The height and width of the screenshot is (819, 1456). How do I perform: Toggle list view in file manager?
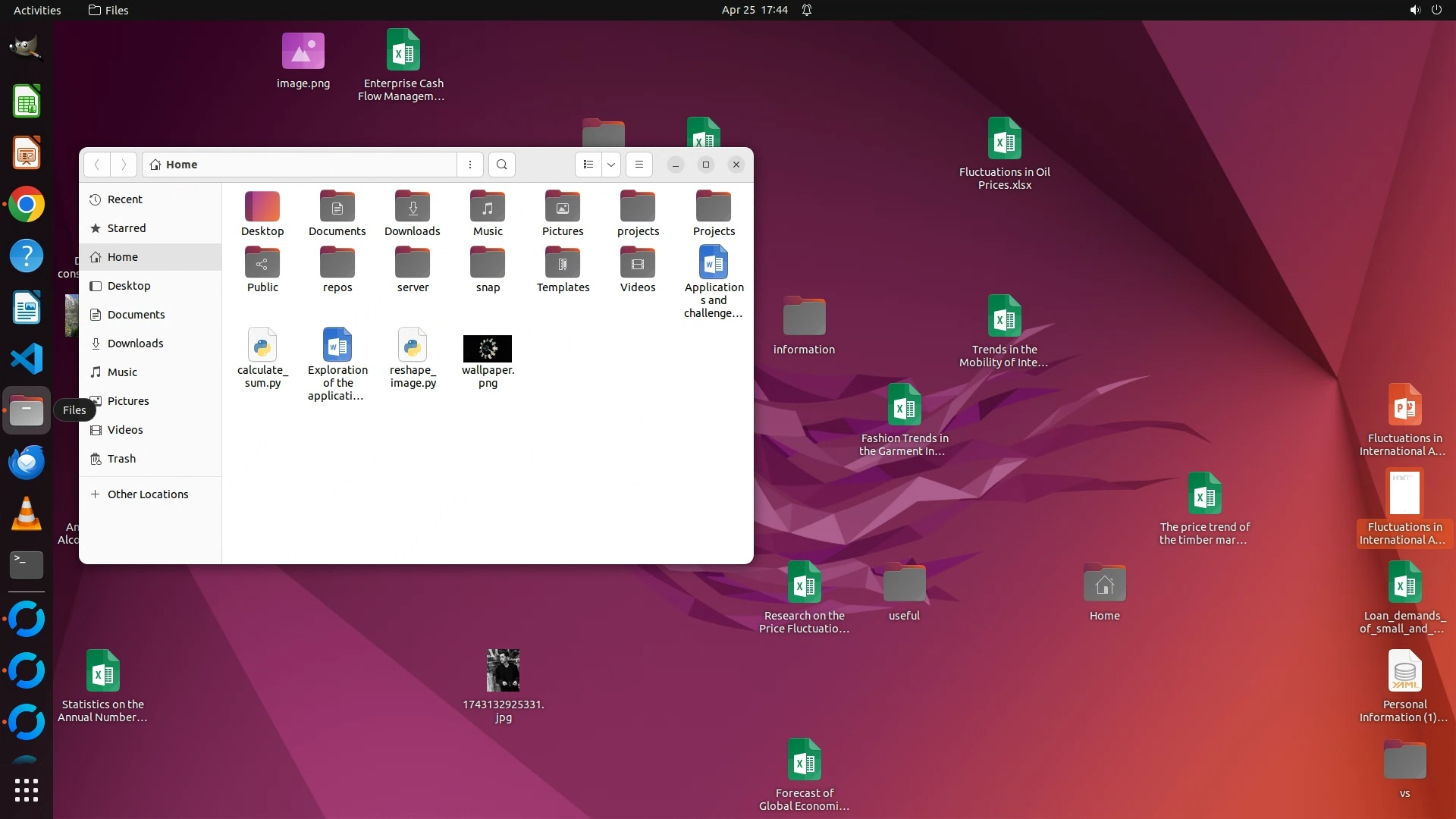pos(588,165)
